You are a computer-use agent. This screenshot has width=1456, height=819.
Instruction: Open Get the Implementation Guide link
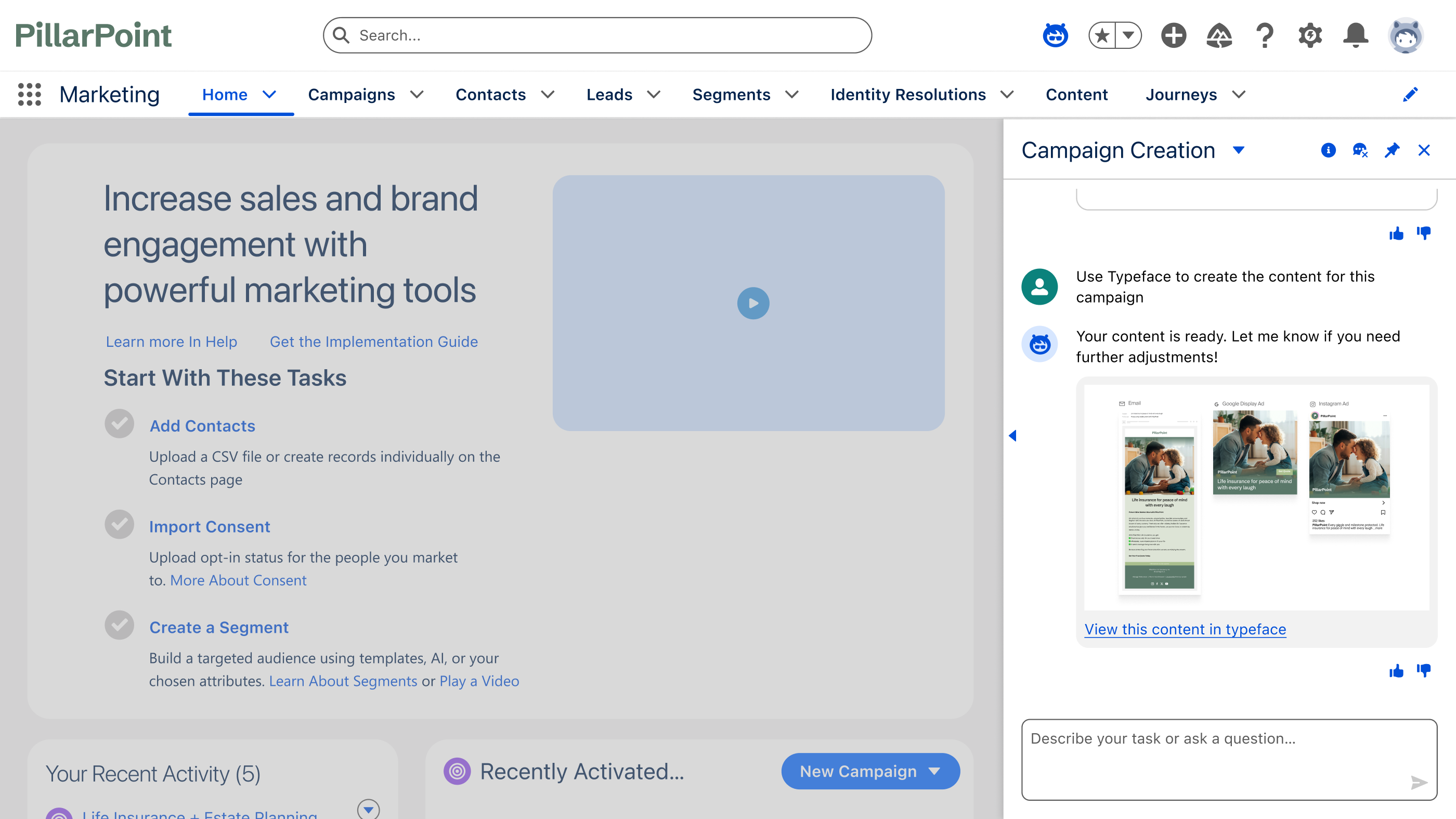pyautogui.click(x=373, y=342)
